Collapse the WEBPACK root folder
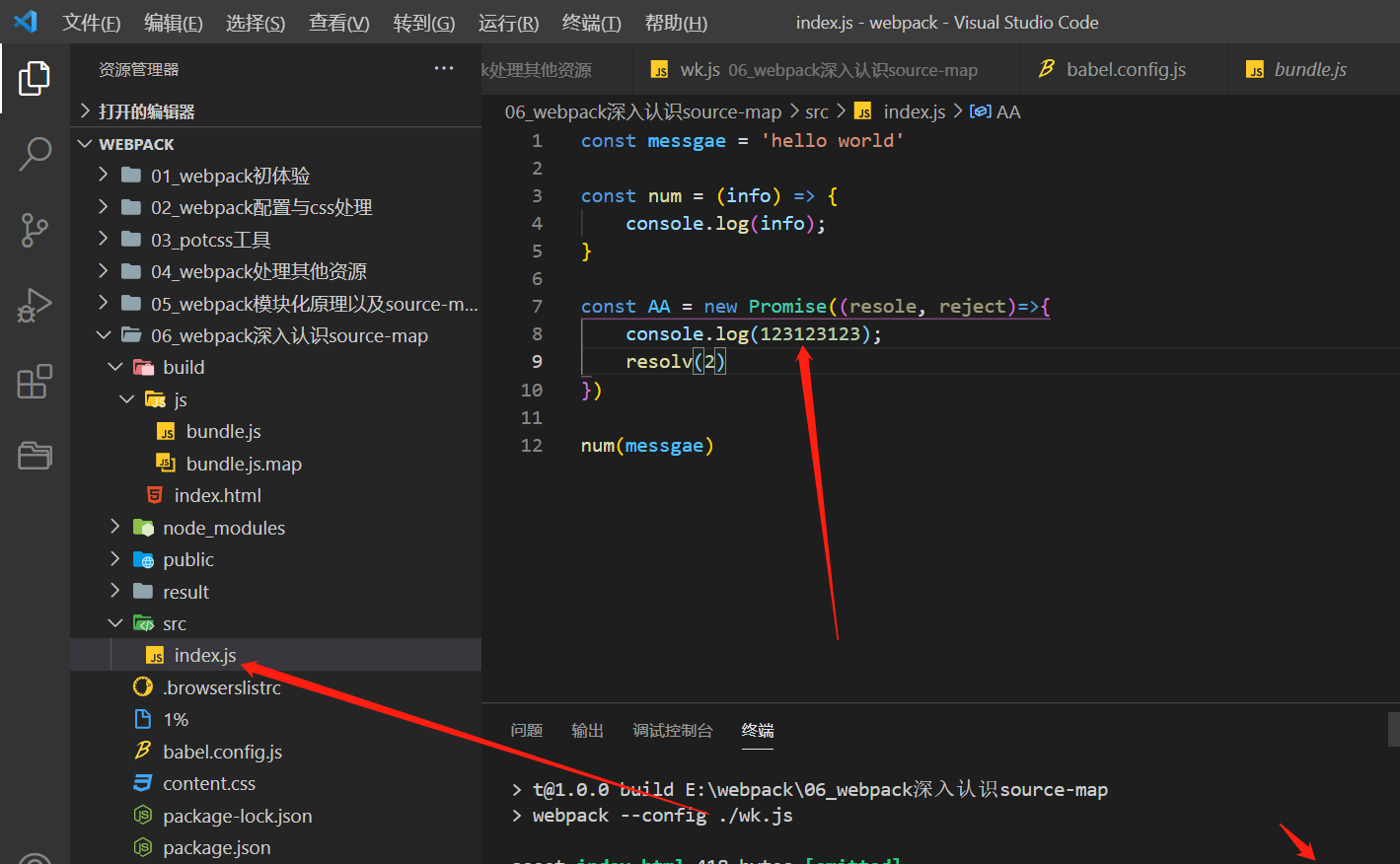 (86, 144)
